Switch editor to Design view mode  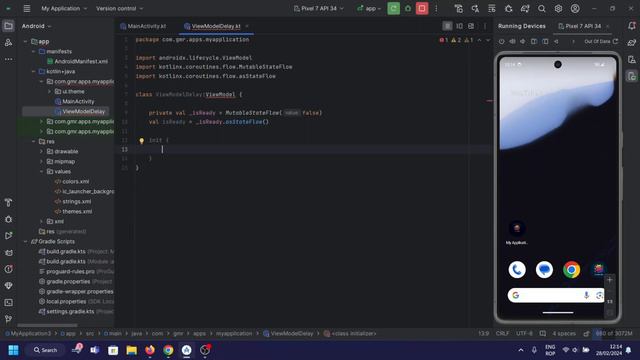[471, 26]
